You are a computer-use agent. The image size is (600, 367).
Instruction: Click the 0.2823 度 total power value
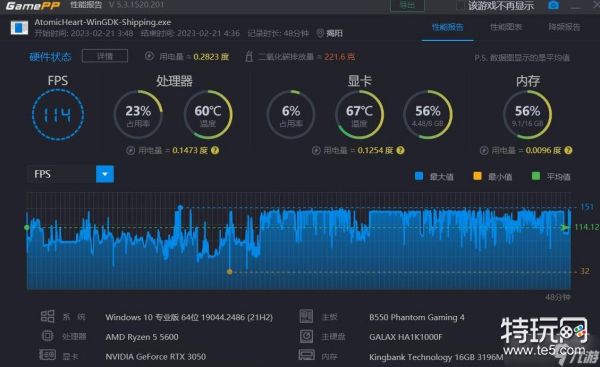tap(211, 57)
